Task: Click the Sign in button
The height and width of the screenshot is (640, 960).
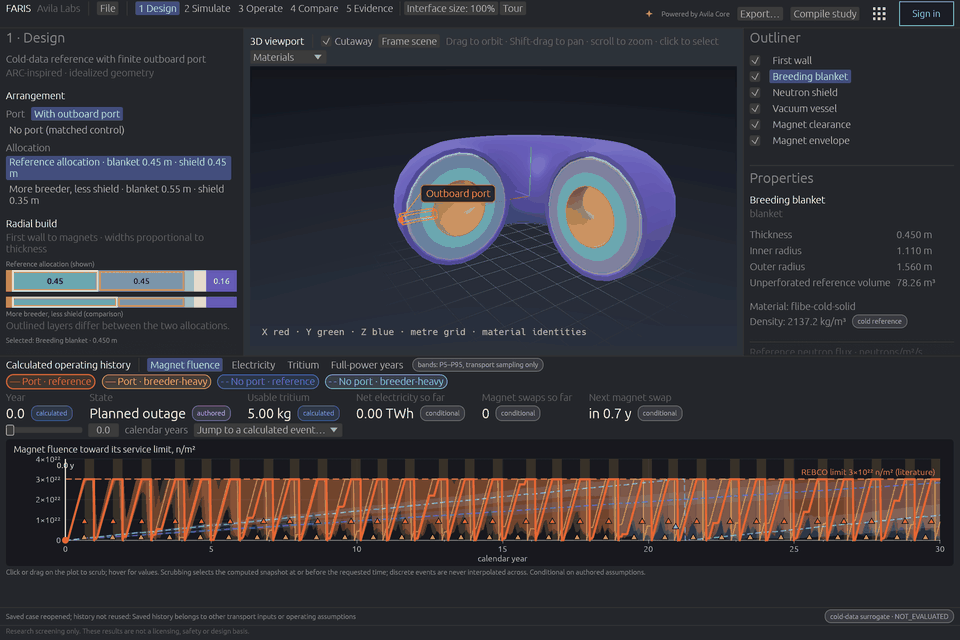Action: [926, 13]
